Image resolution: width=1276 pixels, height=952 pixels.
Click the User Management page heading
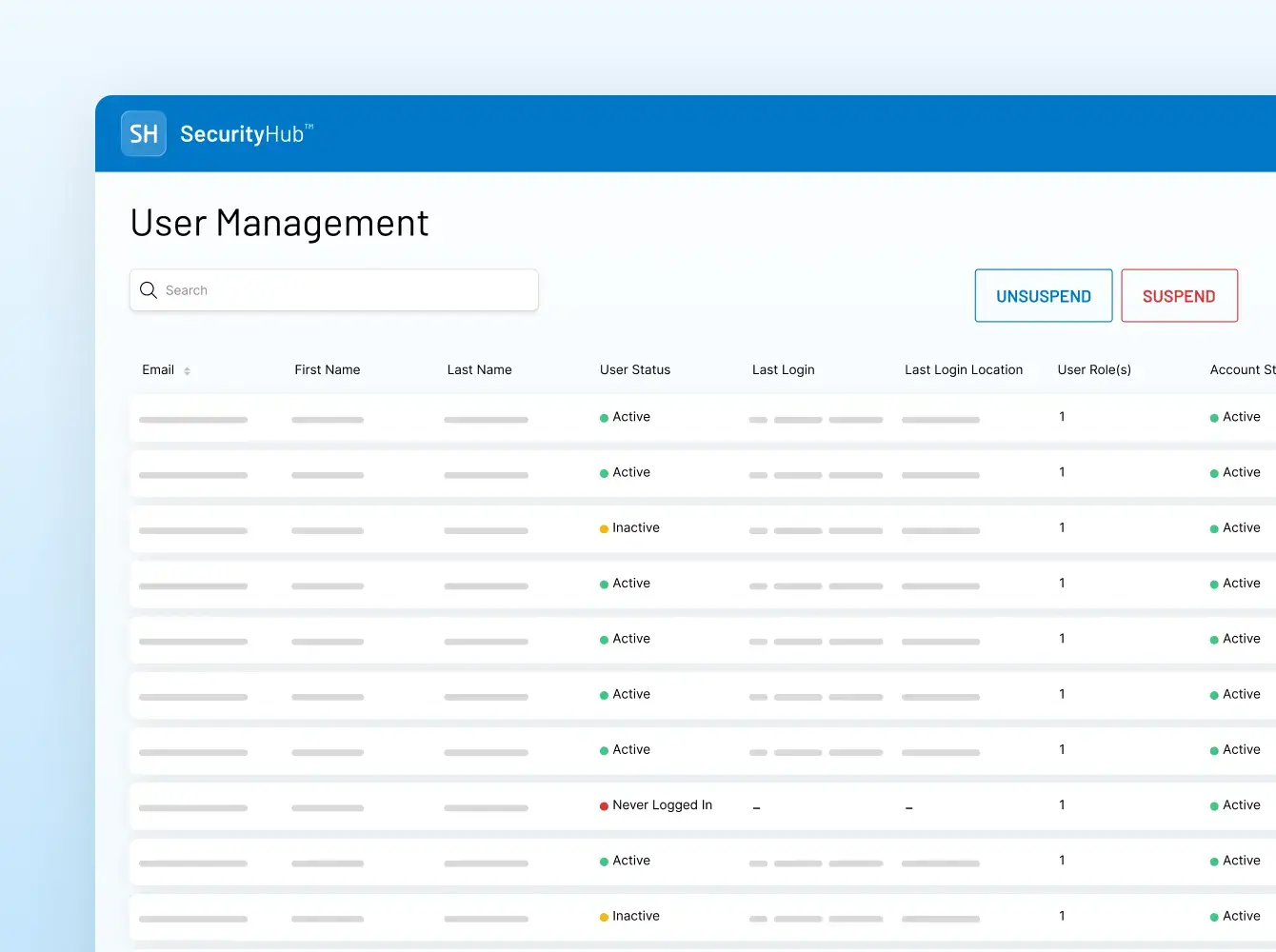(279, 223)
